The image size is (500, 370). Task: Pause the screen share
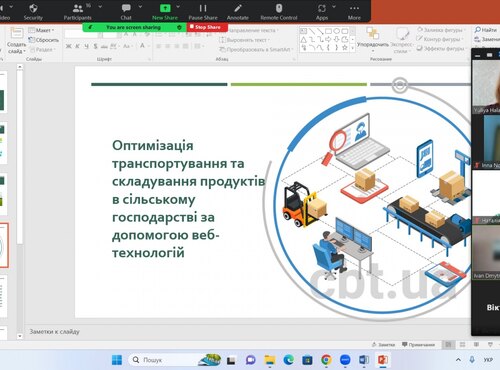pos(203,12)
